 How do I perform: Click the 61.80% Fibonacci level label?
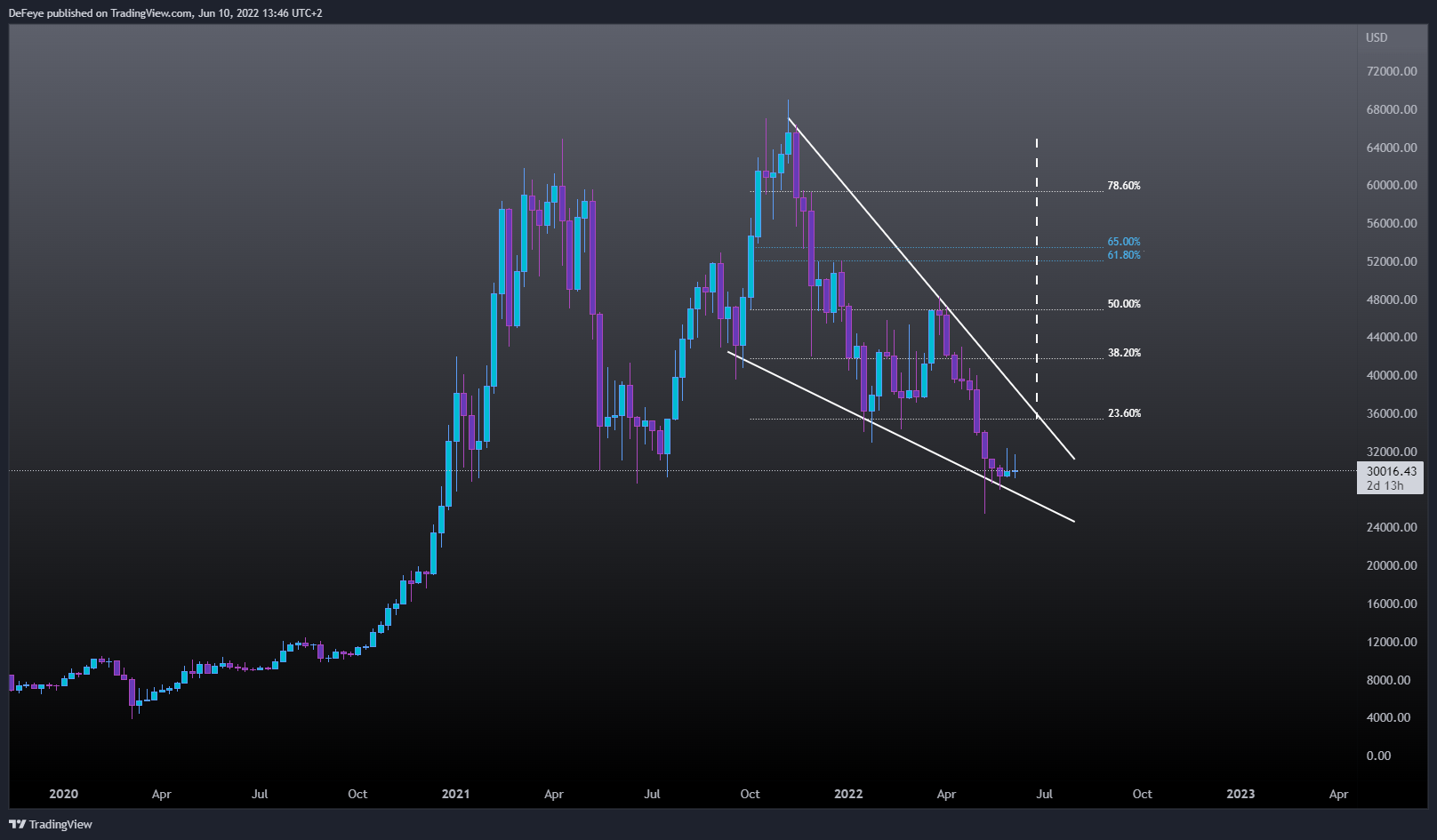(x=1123, y=255)
